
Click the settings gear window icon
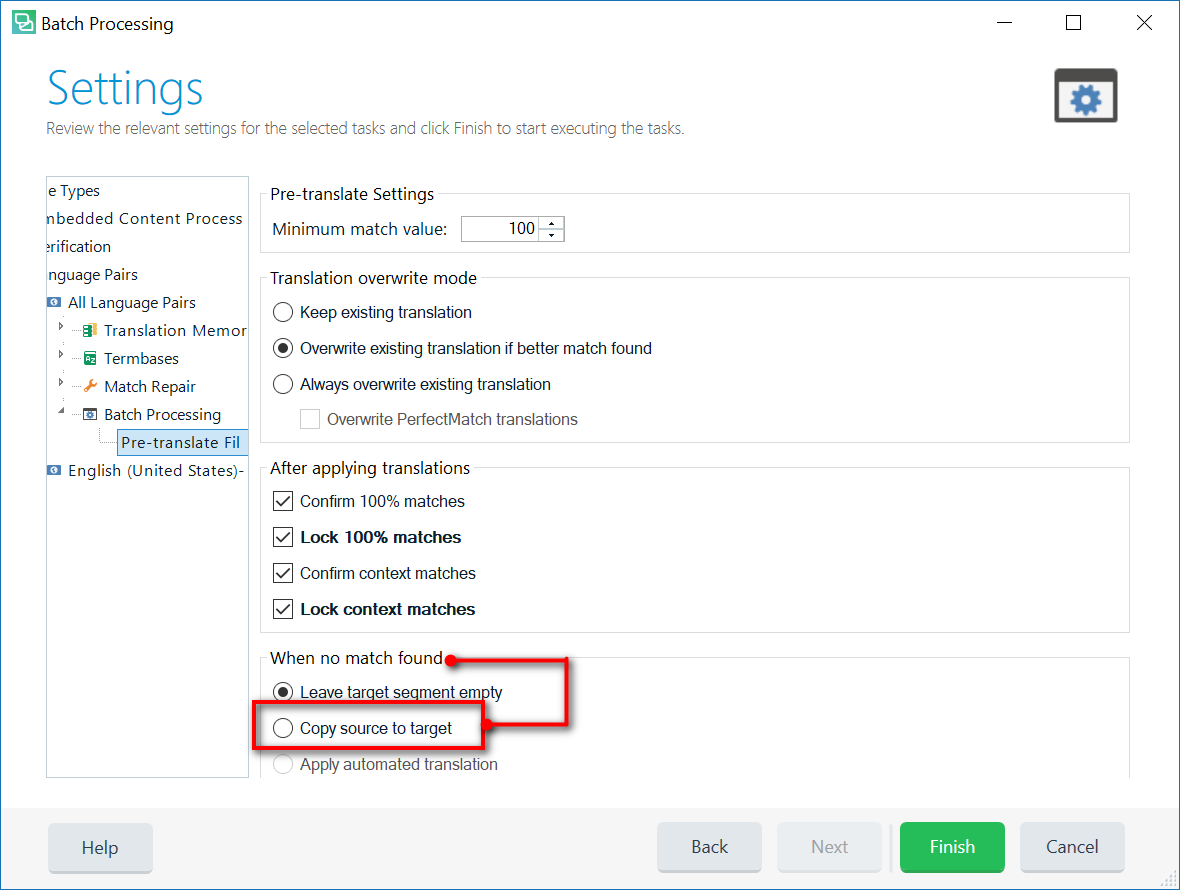point(1085,96)
